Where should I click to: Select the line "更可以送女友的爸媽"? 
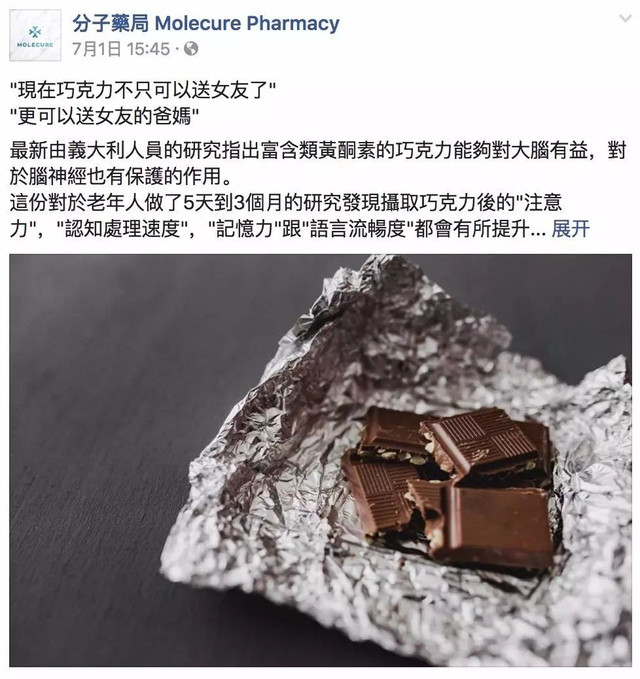pos(104,116)
